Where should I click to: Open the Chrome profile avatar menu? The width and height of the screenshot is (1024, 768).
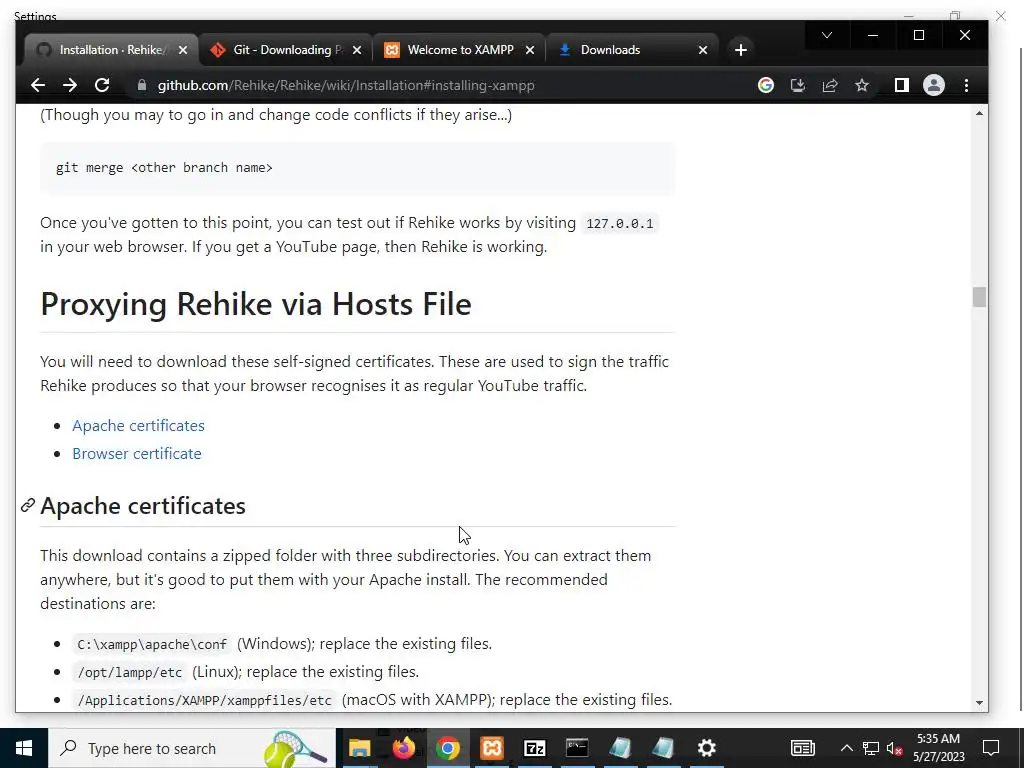point(934,85)
